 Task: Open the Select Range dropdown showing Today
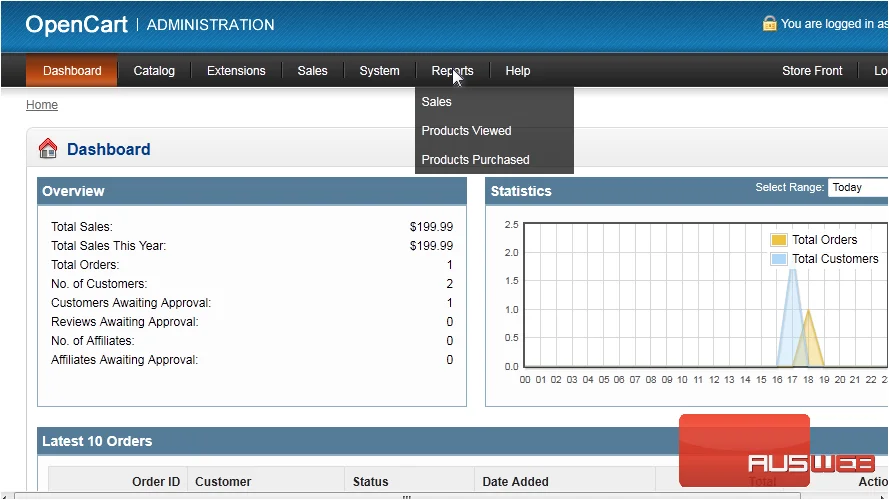pyautogui.click(x=858, y=188)
